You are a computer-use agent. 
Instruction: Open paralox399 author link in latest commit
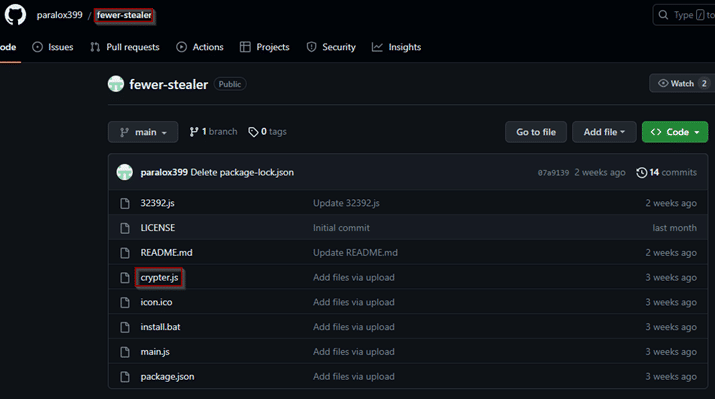(x=164, y=172)
